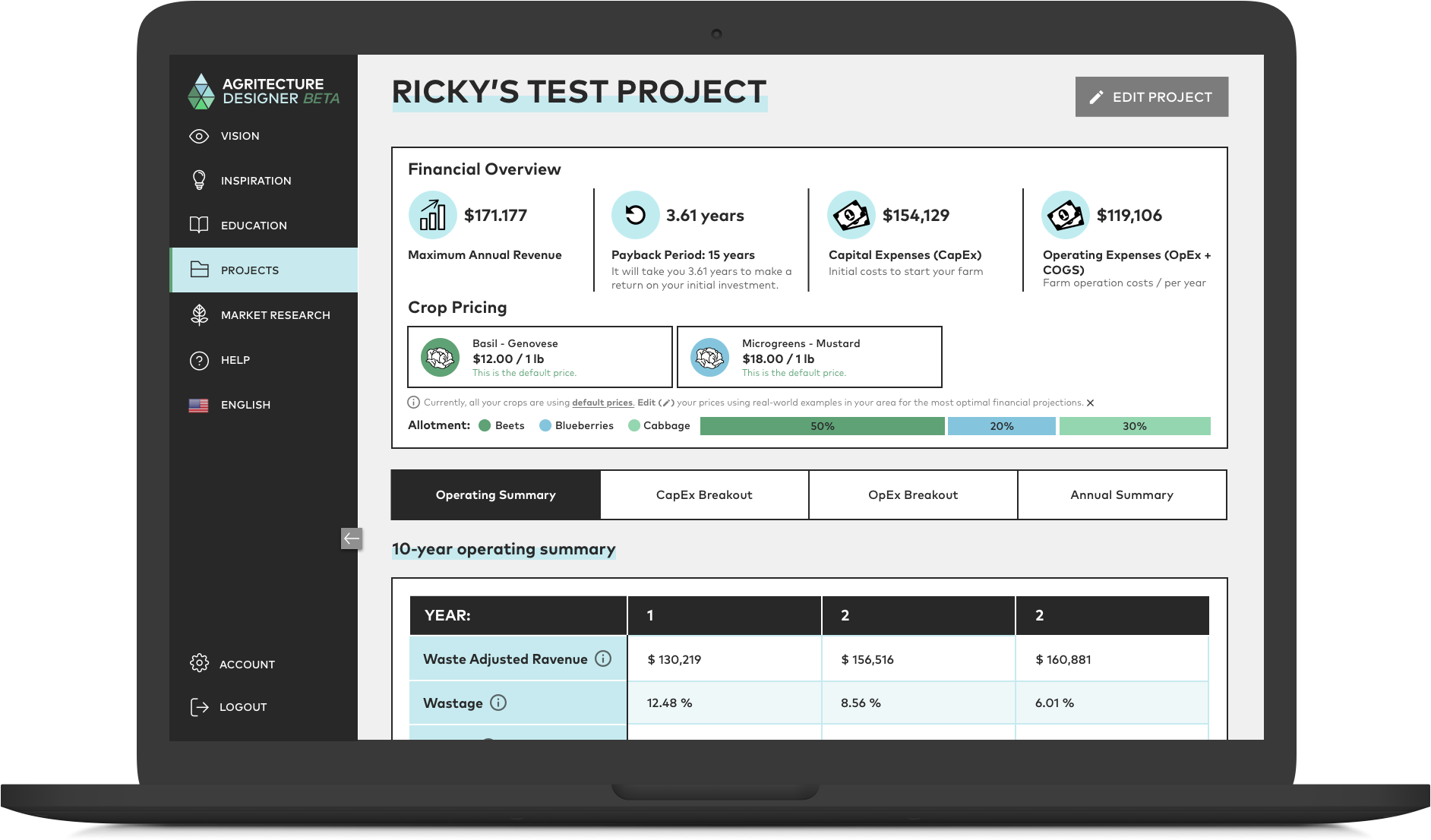Click the $171.177 revenue value

click(495, 216)
